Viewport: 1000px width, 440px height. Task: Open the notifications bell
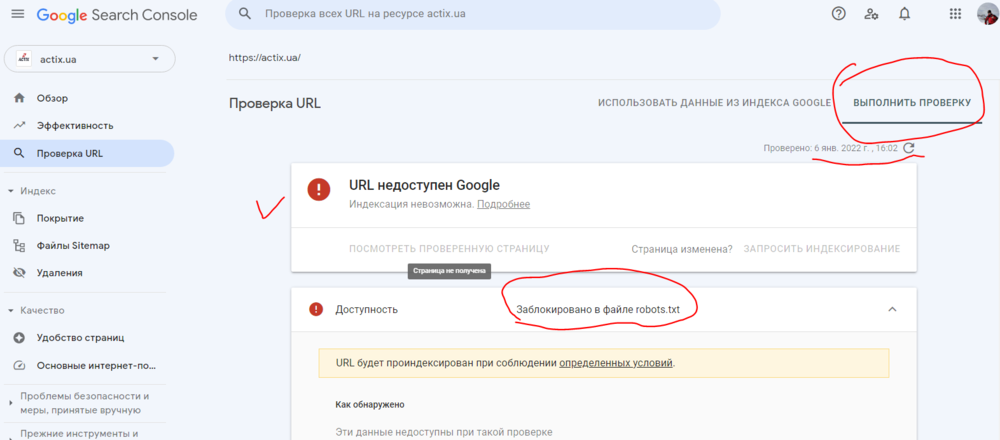tap(904, 14)
